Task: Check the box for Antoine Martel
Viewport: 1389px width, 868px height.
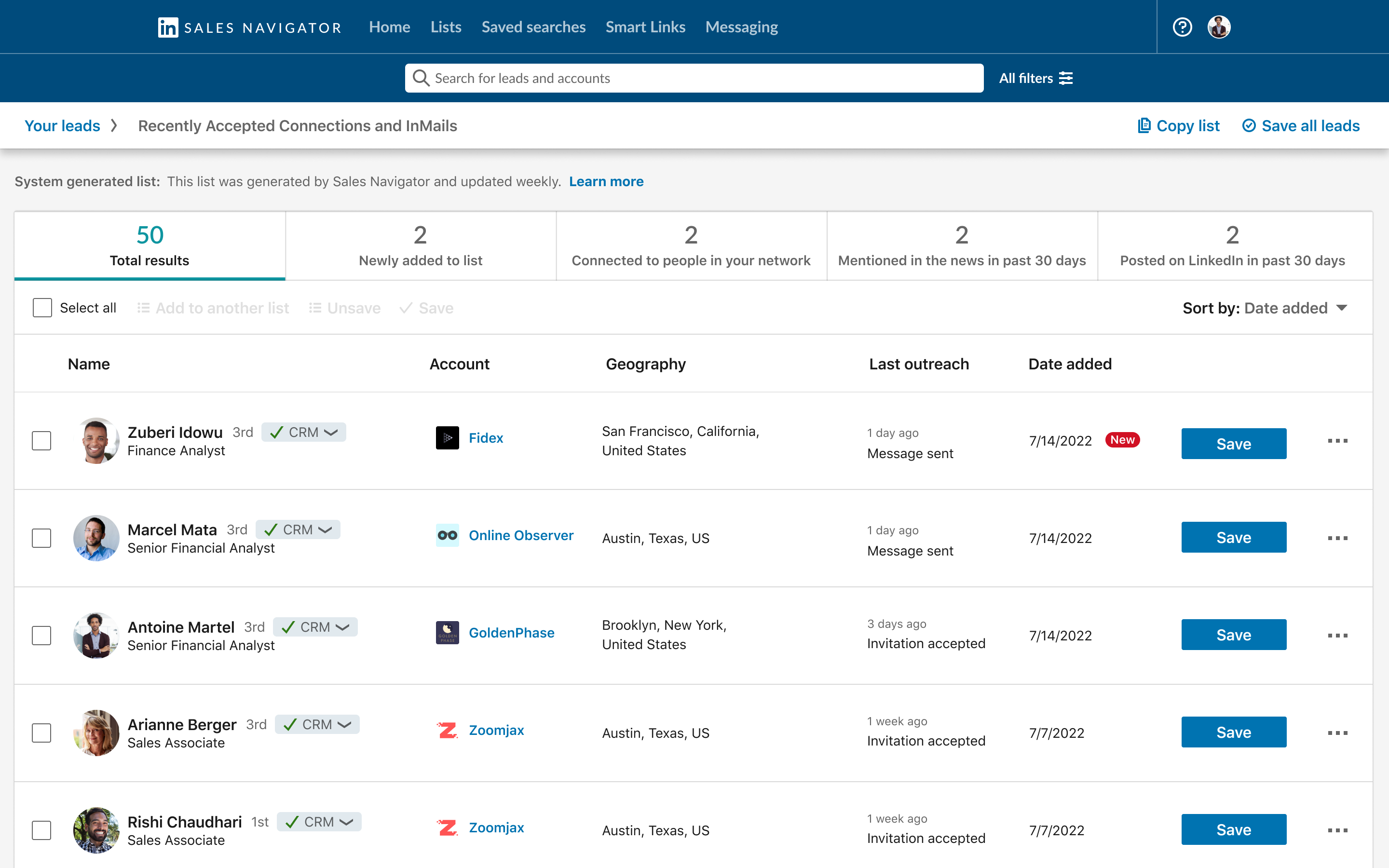Action: tap(41, 636)
